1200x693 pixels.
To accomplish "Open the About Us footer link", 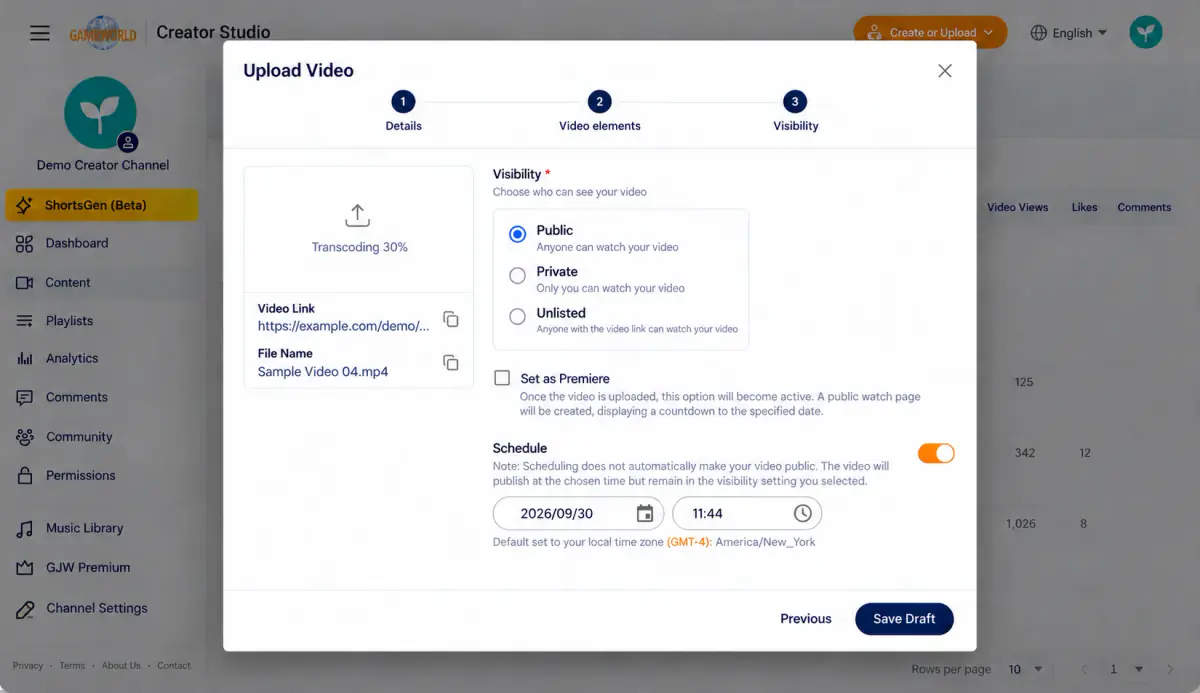I will (x=121, y=666).
